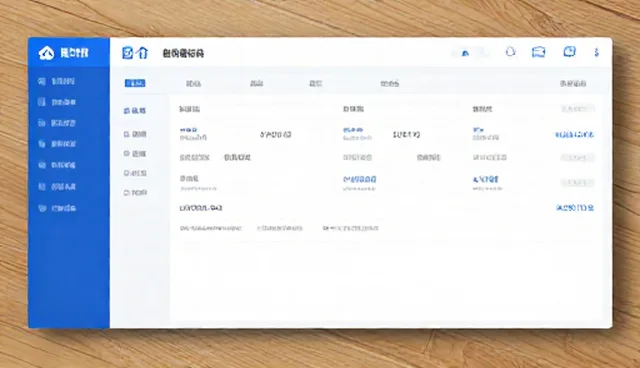Click the white cloud logo in sidebar header

point(46,53)
